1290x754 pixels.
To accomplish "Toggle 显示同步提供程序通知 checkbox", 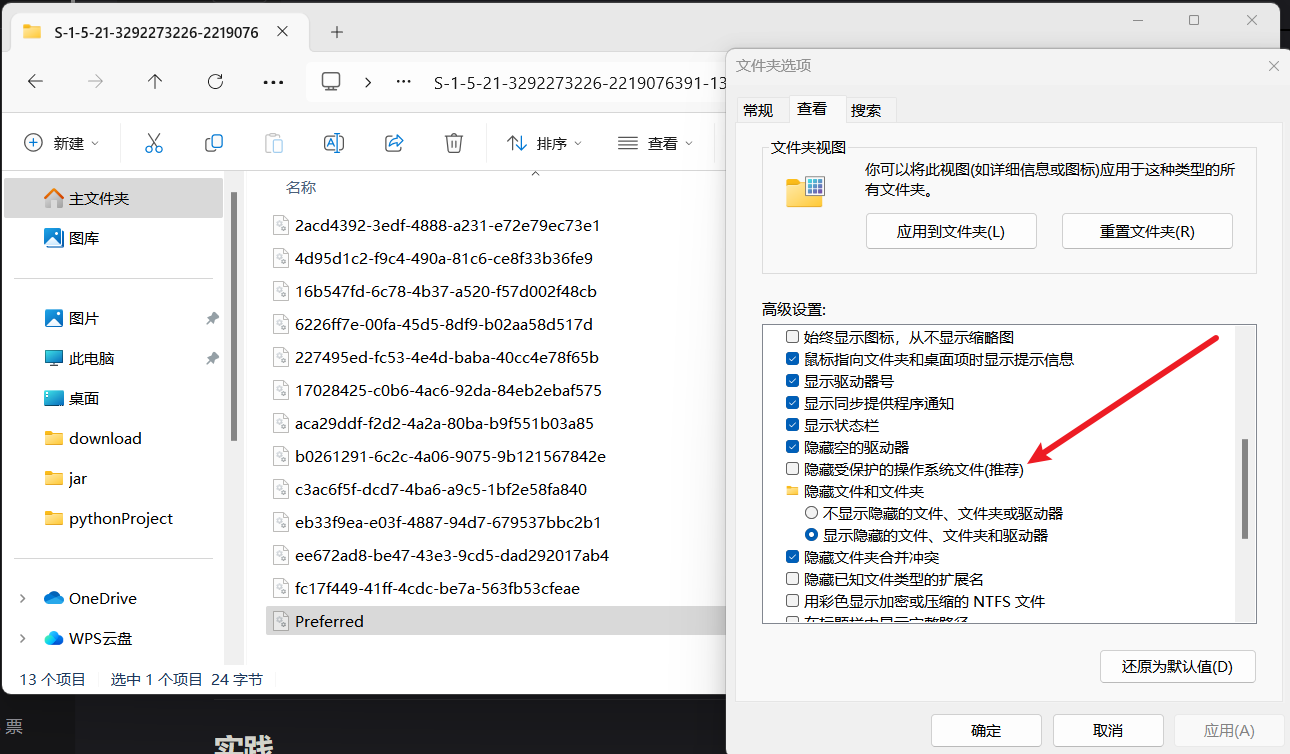I will pos(793,403).
